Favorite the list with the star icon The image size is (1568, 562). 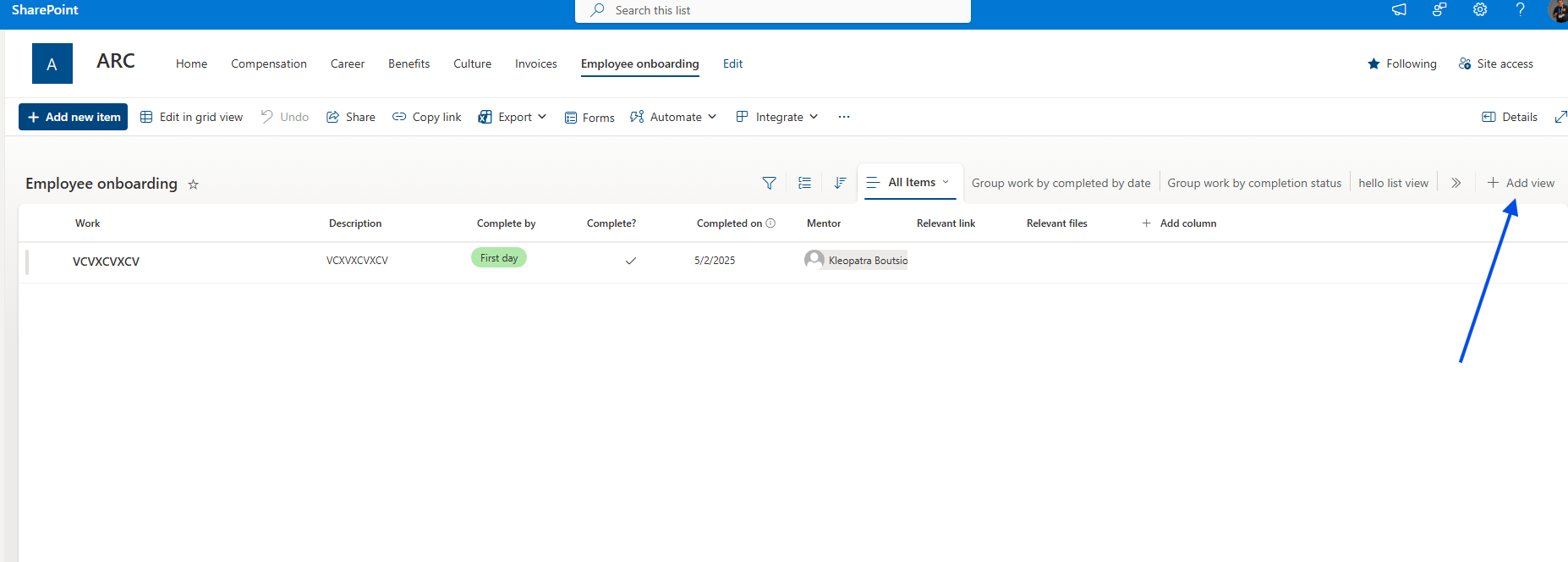point(193,185)
